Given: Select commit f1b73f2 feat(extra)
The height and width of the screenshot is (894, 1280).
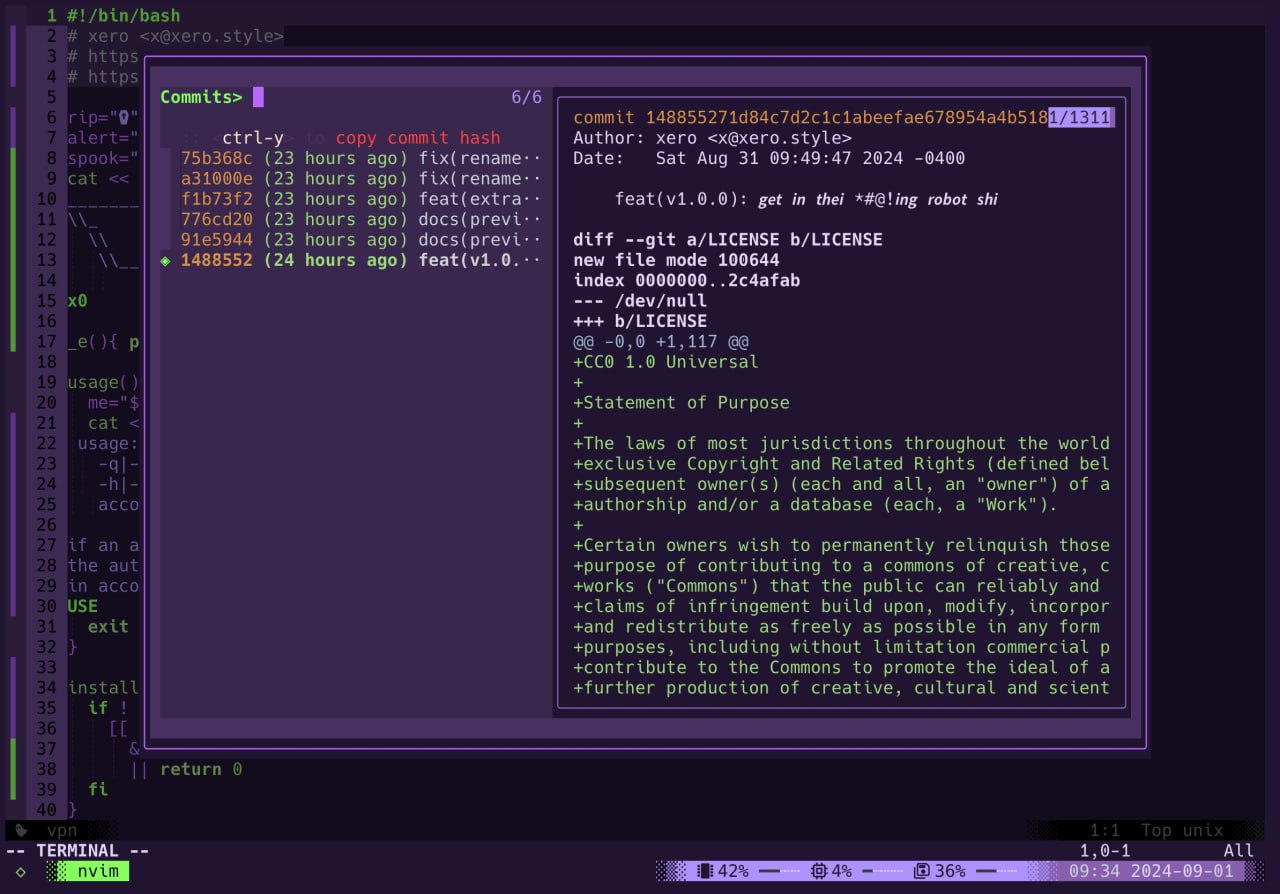Looking at the screenshot, I should (216, 199).
